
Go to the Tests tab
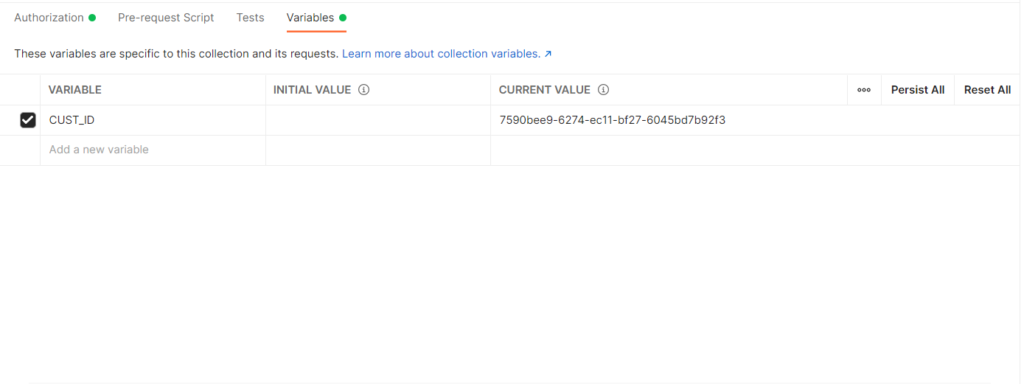[250, 18]
